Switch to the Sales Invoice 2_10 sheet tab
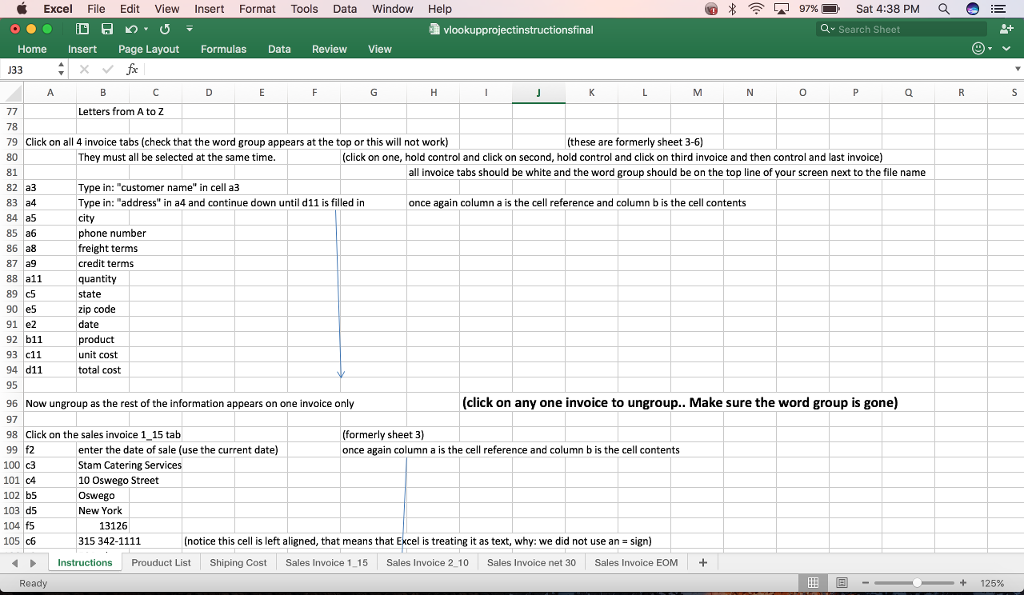The width and height of the screenshot is (1024, 595). point(427,562)
